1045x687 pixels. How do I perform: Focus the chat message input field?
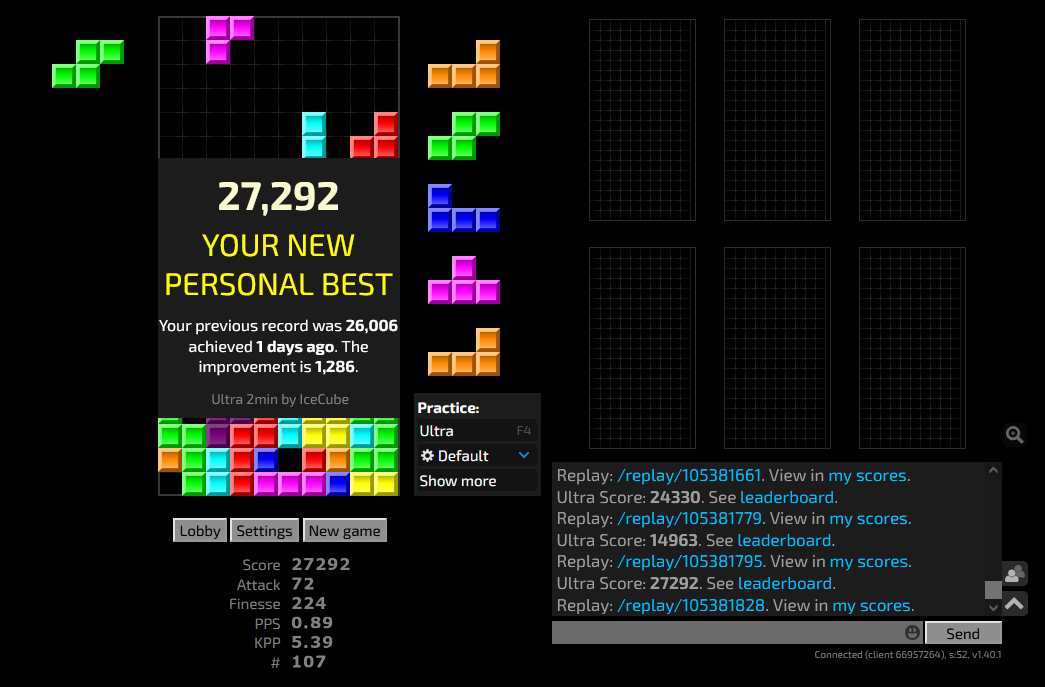[x=738, y=632]
